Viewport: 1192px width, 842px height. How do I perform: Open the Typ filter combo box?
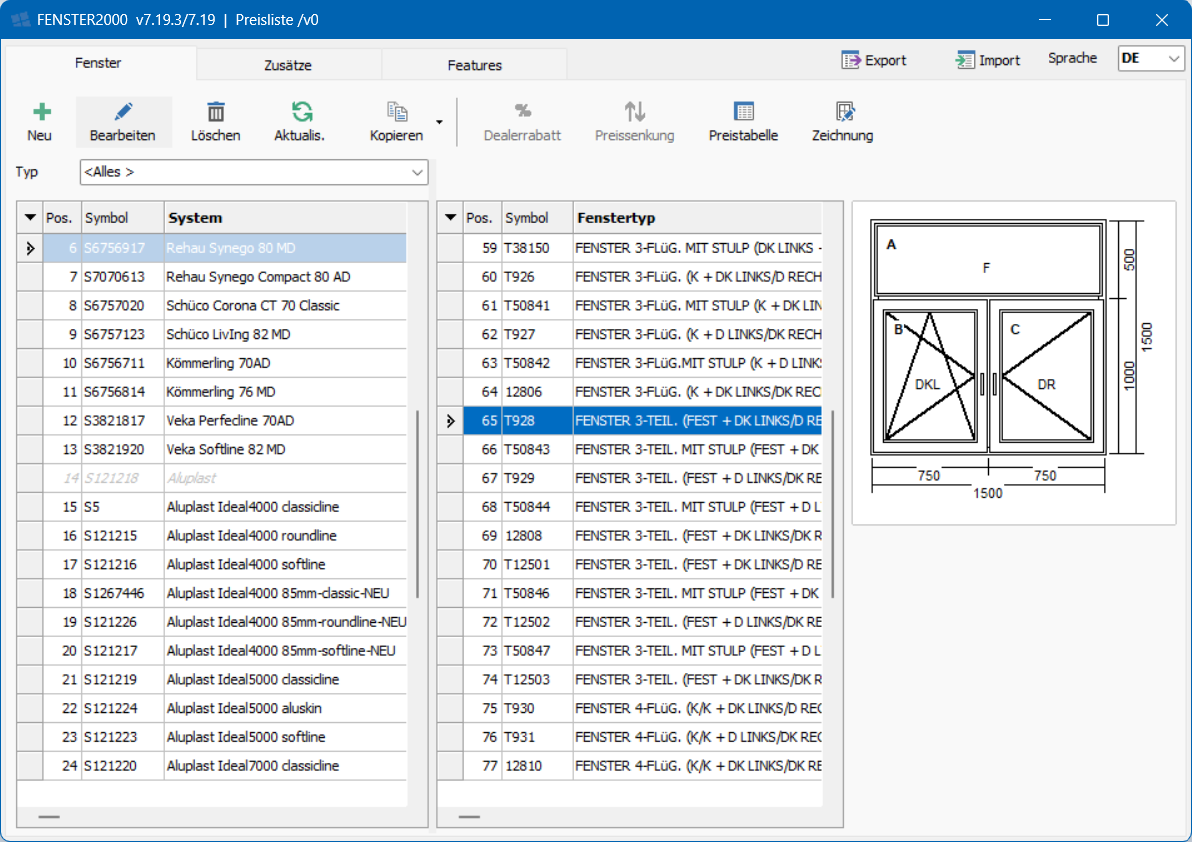254,172
